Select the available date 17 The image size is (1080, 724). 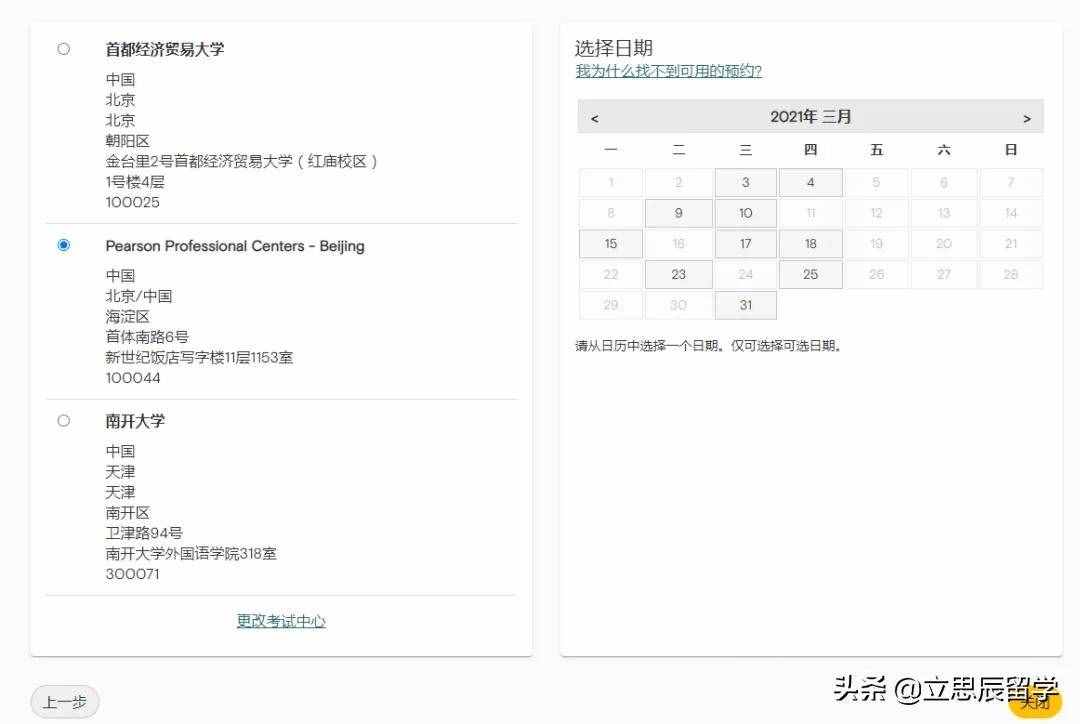(745, 244)
